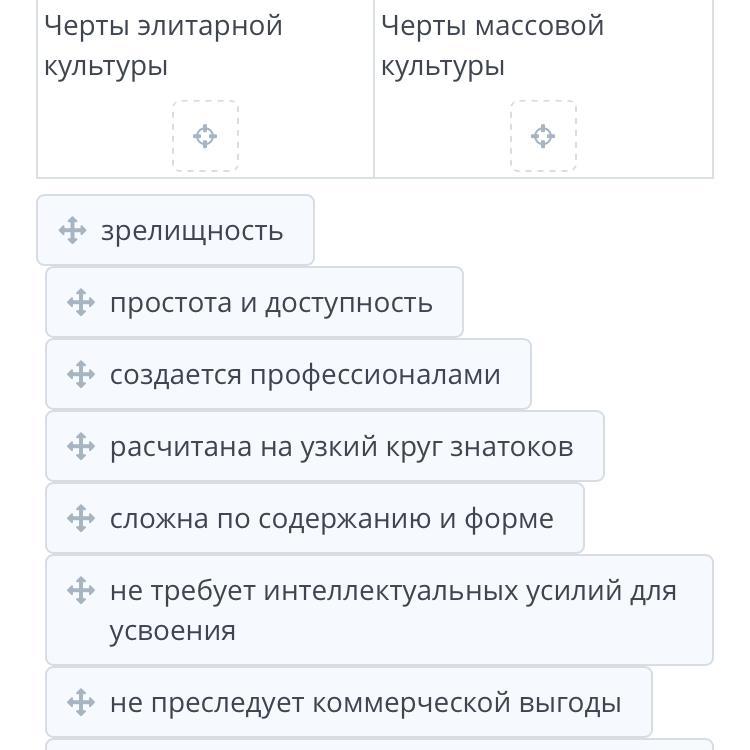Grab the handle beside 'не преследует коммерческой выгоды'
750x750 pixels.
point(81,702)
